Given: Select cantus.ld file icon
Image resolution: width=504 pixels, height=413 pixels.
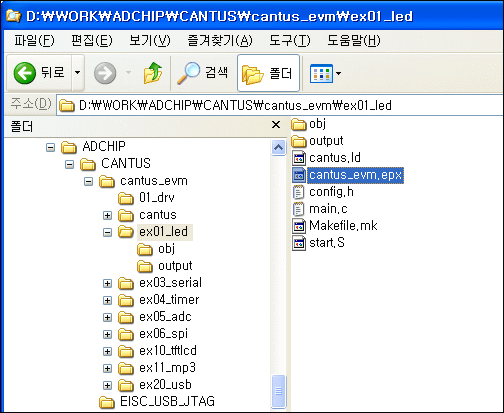Looking at the screenshot, I should pos(299,158).
